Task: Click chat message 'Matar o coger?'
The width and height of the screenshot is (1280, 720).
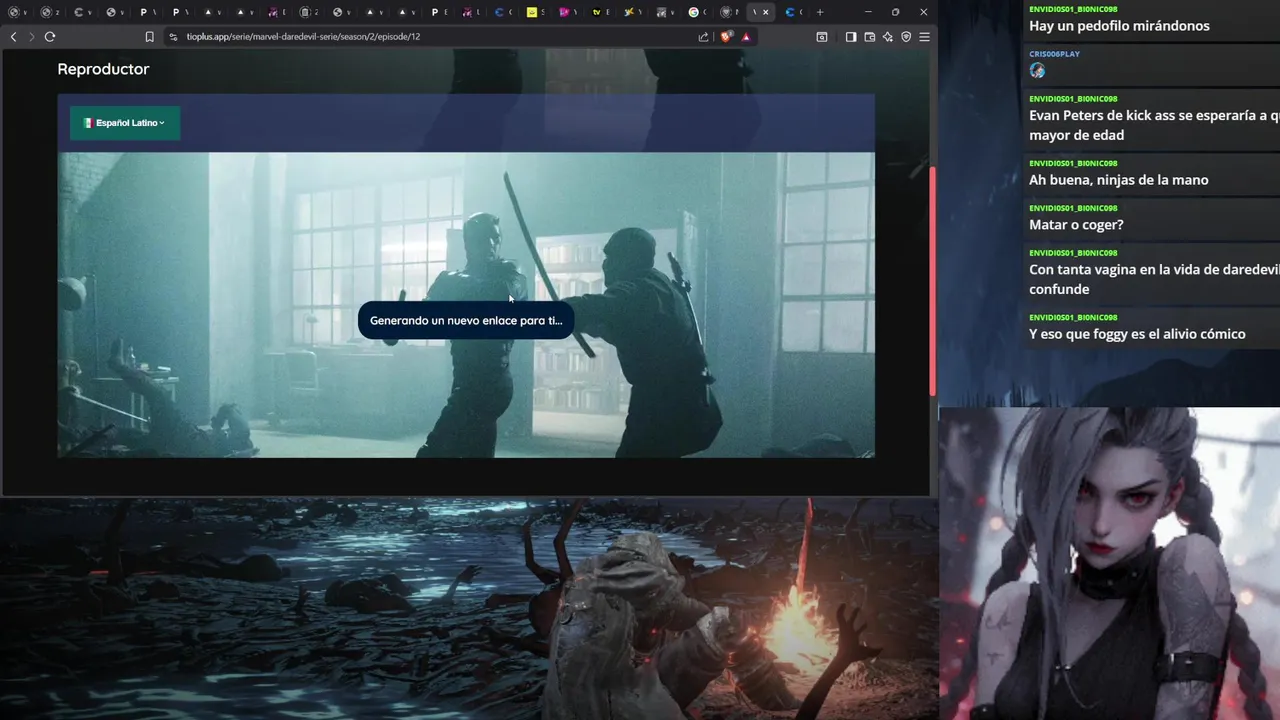Action: coord(1076,225)
